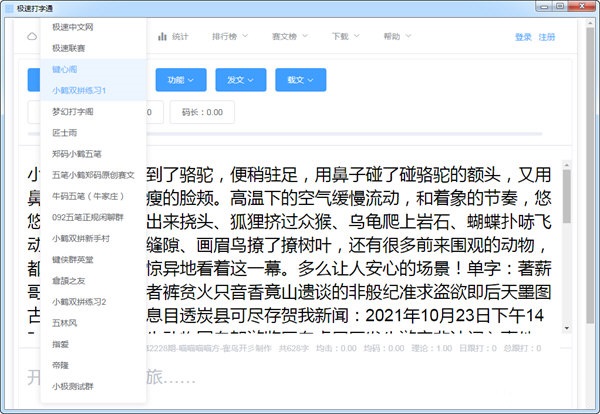Image resolution: width=600 pixels, height=414 pixels.
Task: Choose 小鹤双拼练习1 from the list
Action: pos(93,91)
